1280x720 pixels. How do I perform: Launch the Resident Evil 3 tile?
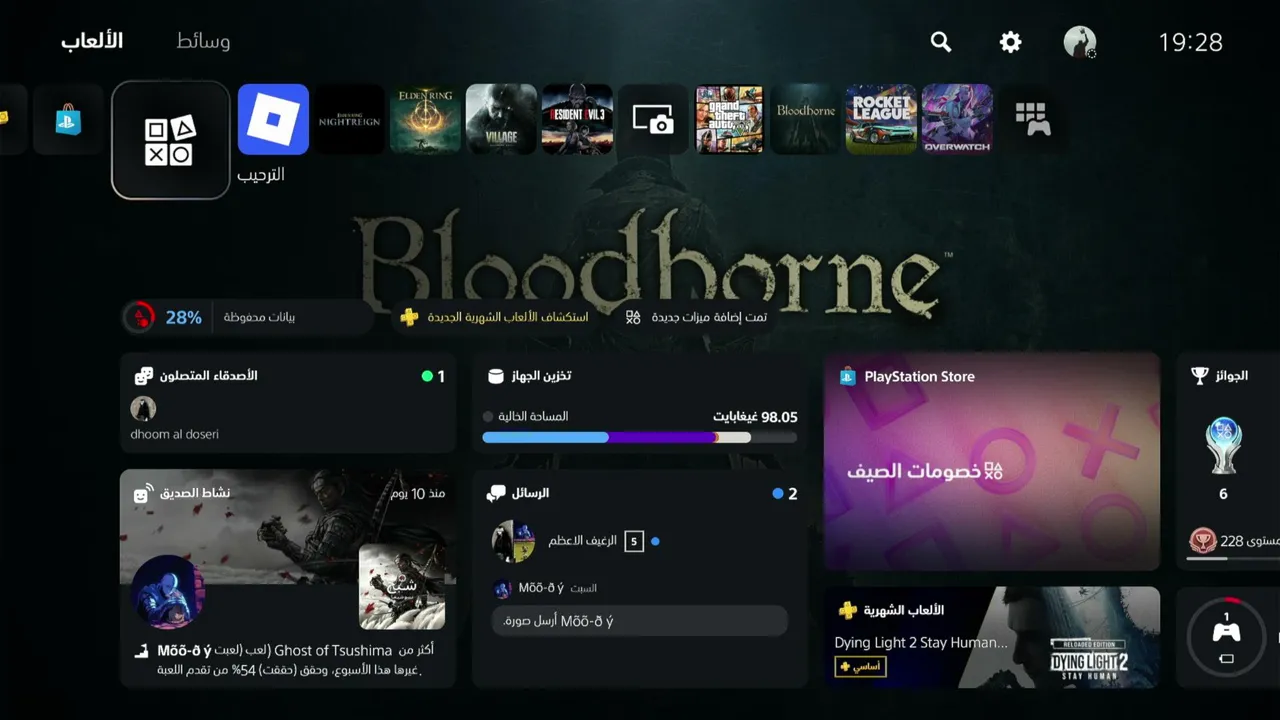pyautogui.click(x=577, y=119)
